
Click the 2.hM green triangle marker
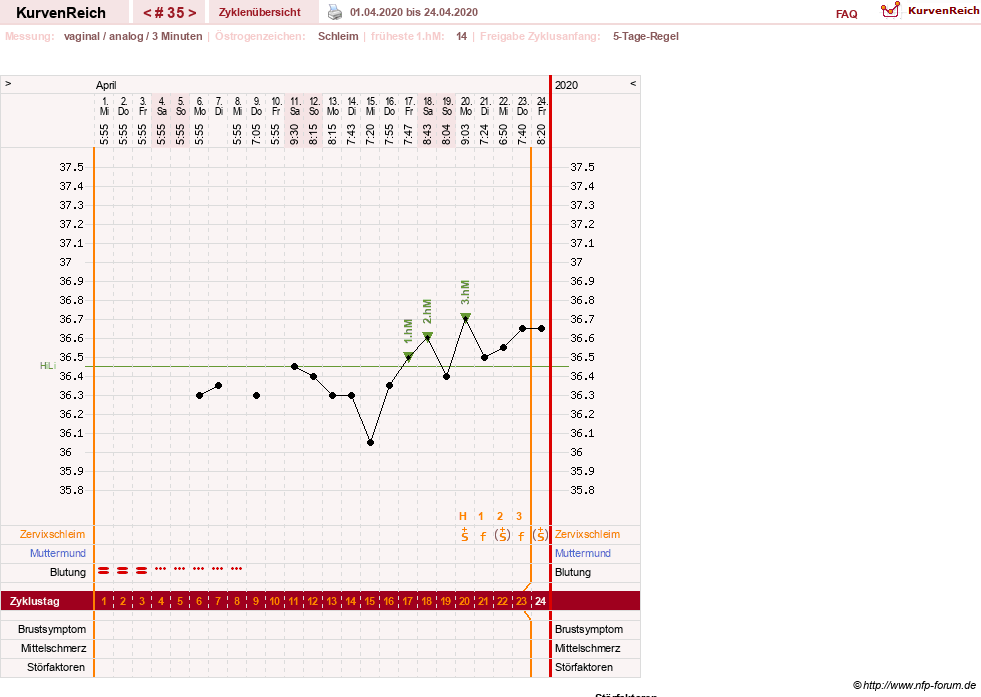point(427,337)
